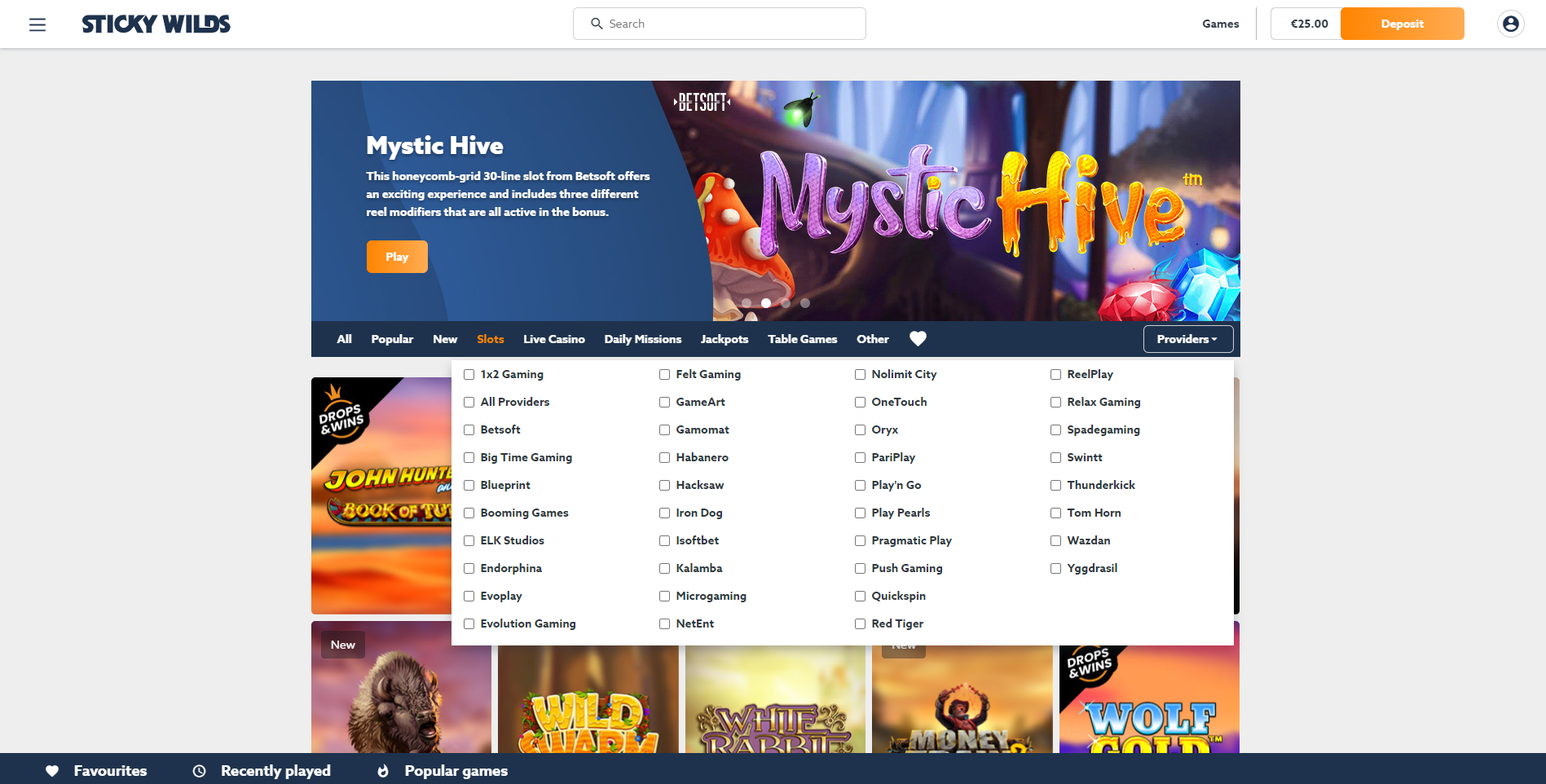Check the 1x2 Gaming provider

point(469,375)
